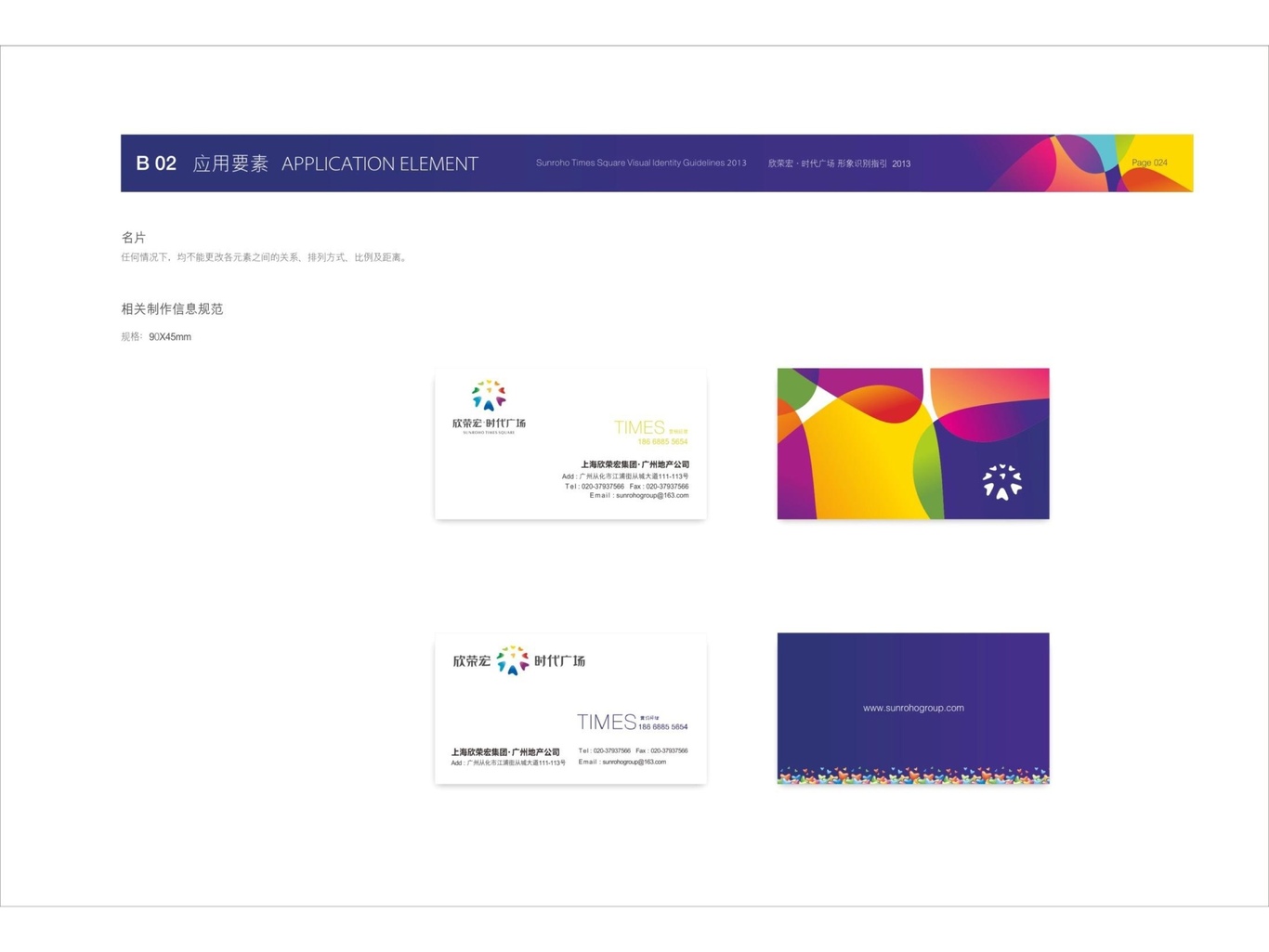Click the yellow TIMES wordmark
This screenshot has width=1269, height=952.
[x=639, y=427]
